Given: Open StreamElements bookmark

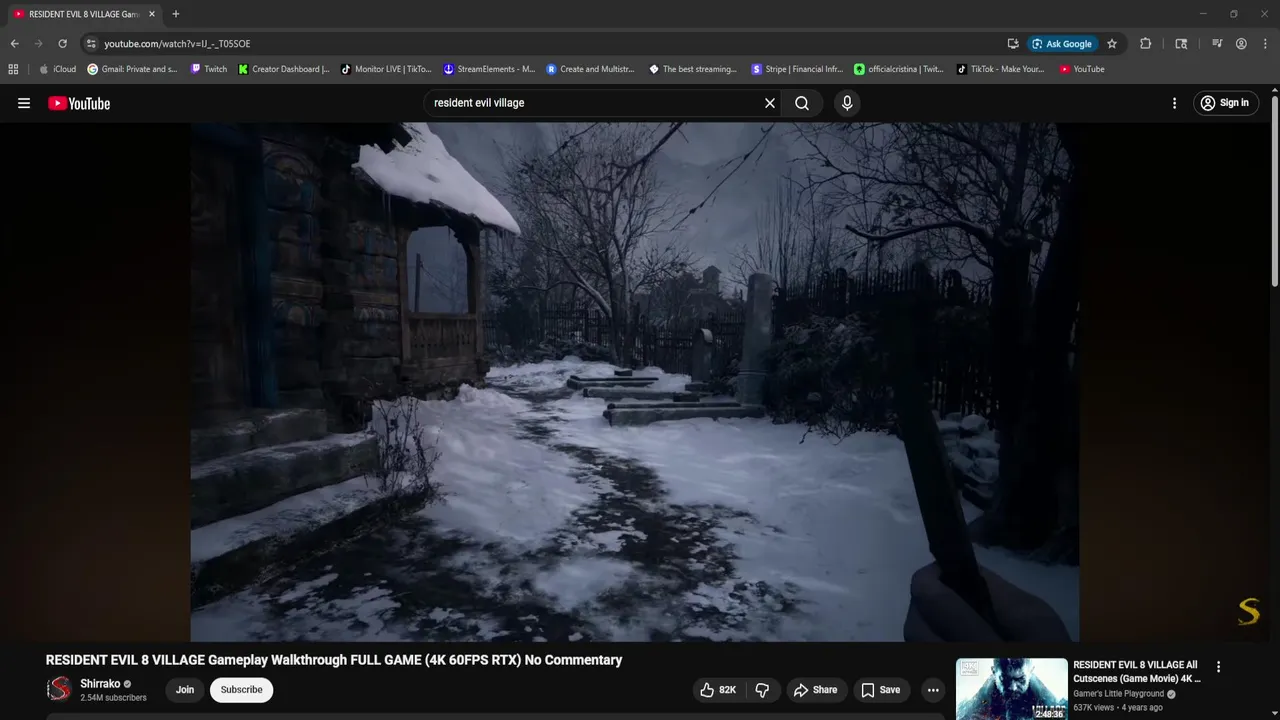Looking at the screenshot, I should 489,69.
